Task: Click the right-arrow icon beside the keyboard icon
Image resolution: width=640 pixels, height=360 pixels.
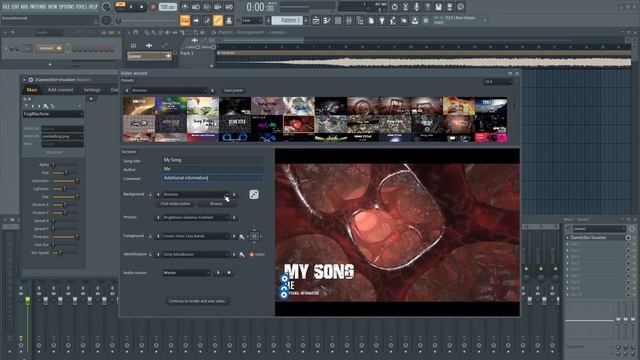Action: pos(196,20)
